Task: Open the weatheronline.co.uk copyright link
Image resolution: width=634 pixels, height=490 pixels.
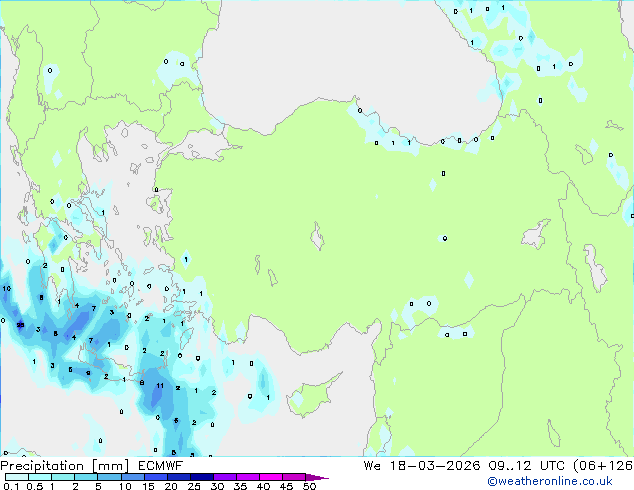Action: pyautogui.click(x=550, y=481)
